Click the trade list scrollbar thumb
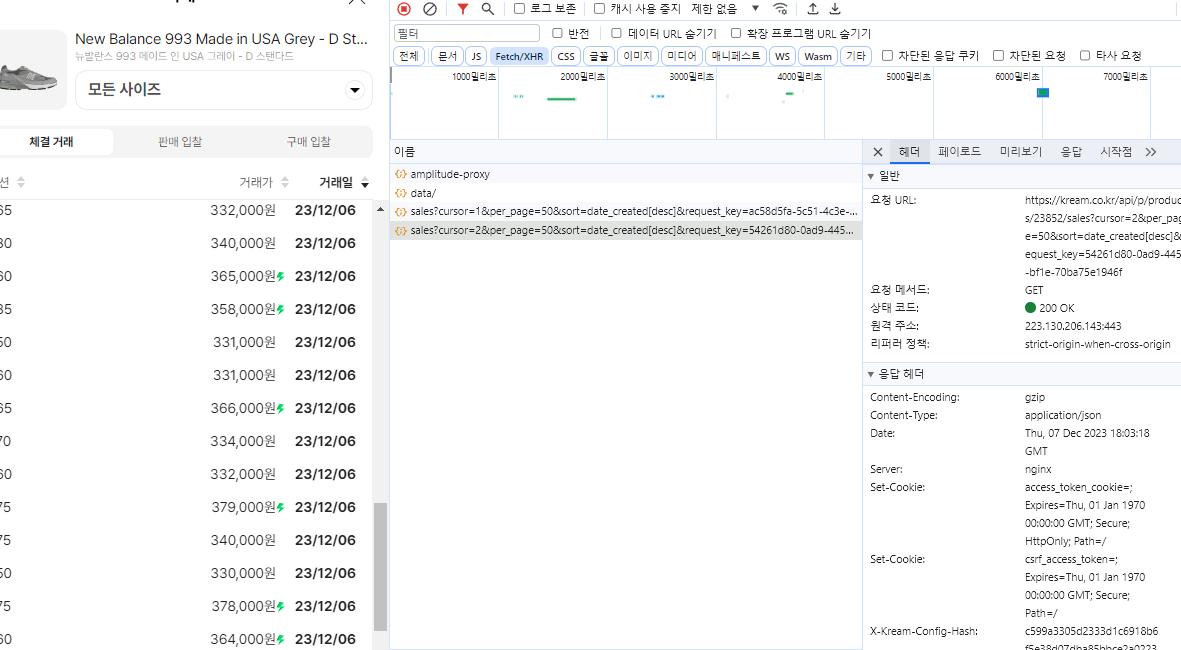This screenshot has width=1181, height=650. (380, 566)
